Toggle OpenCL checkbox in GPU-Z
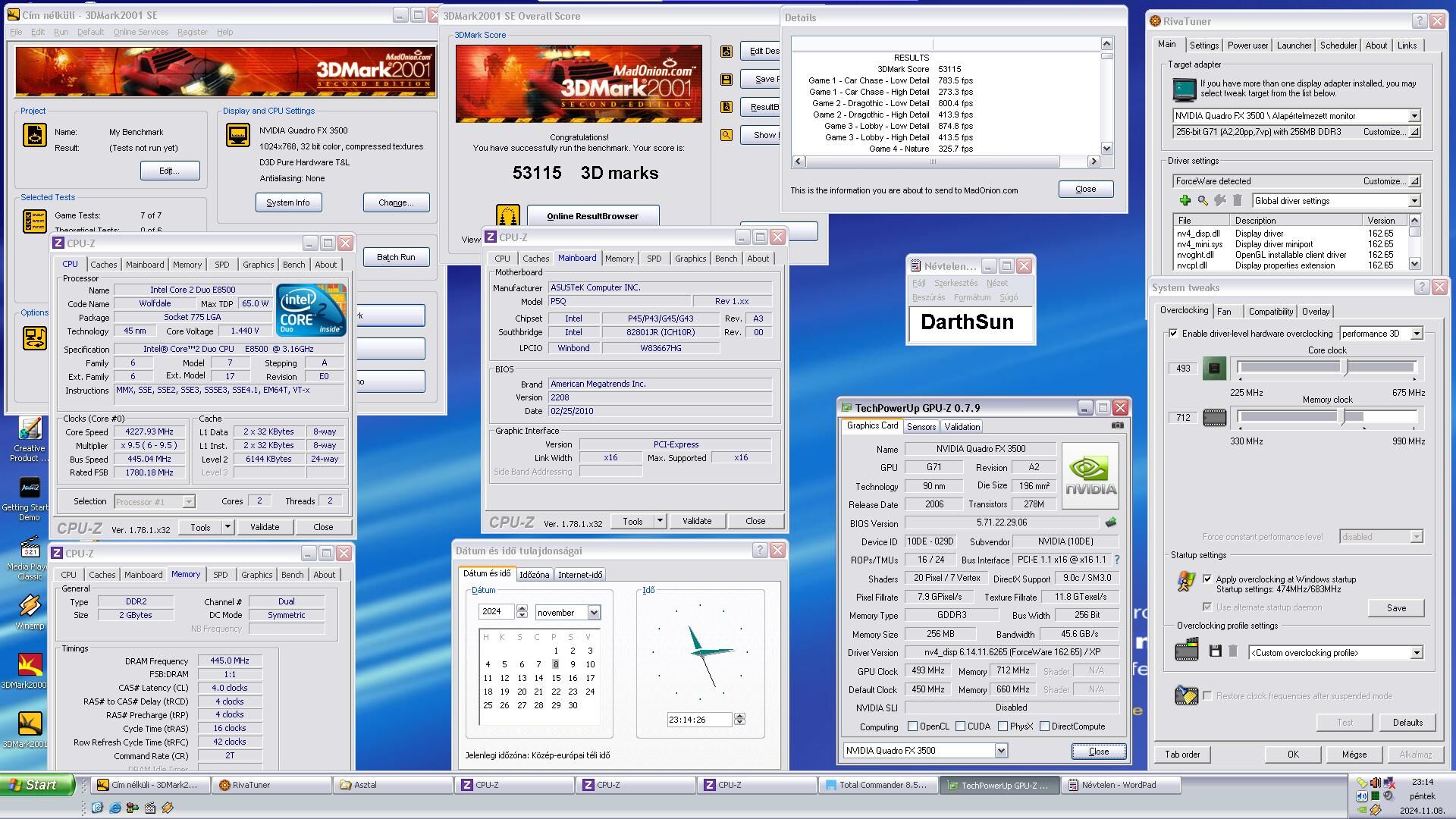Screen dimensions: 1456x819 click(913, 726)
